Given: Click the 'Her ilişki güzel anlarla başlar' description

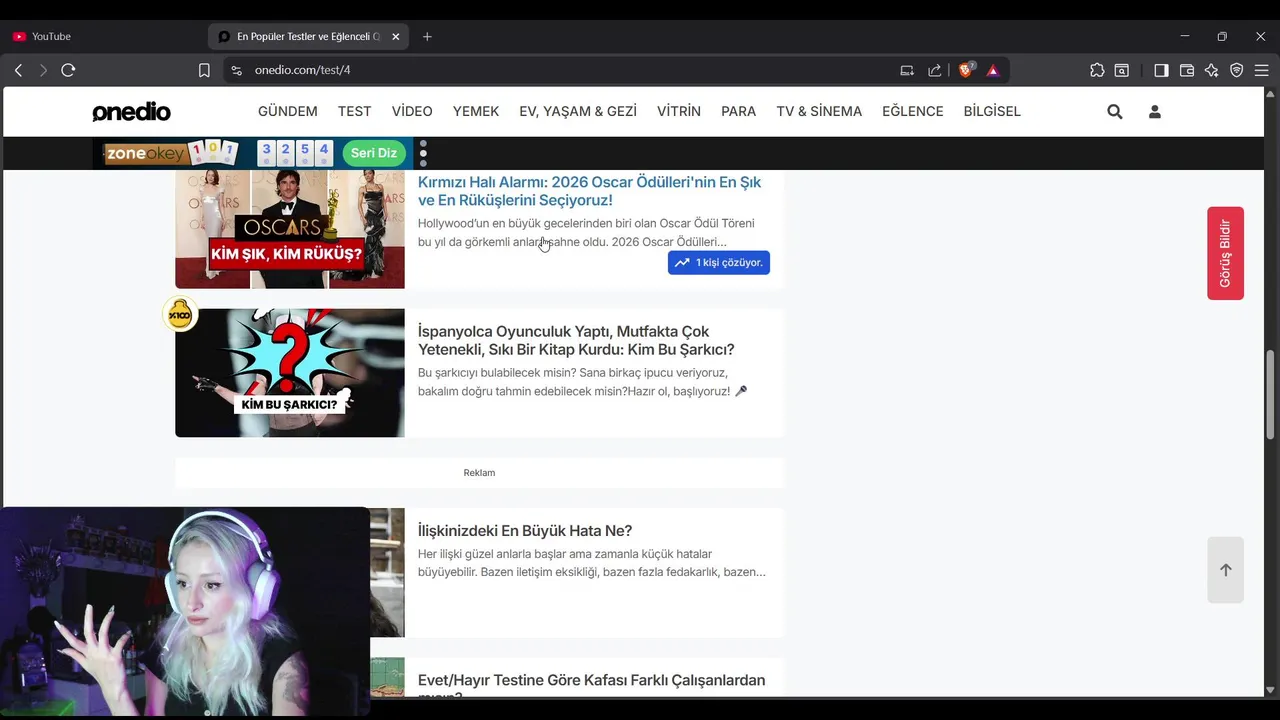Looking at the screenshot, I should click(592, 563).
